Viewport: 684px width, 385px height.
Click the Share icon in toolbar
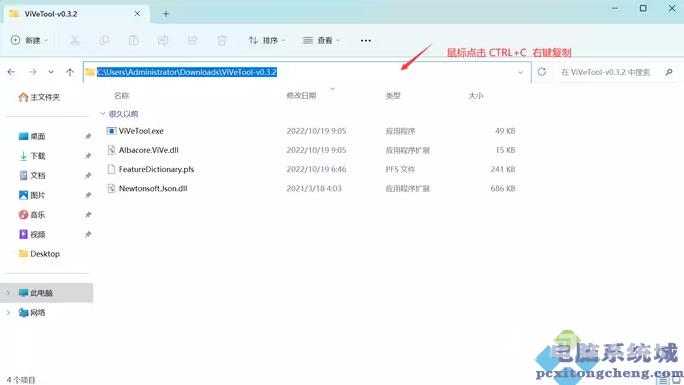click(x=192, y=40)
